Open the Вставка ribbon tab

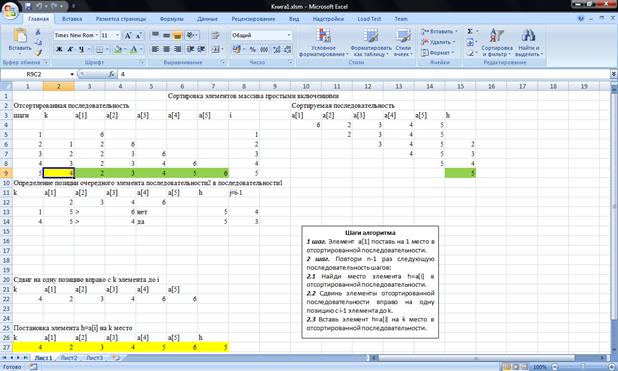(x=72, y=19)
